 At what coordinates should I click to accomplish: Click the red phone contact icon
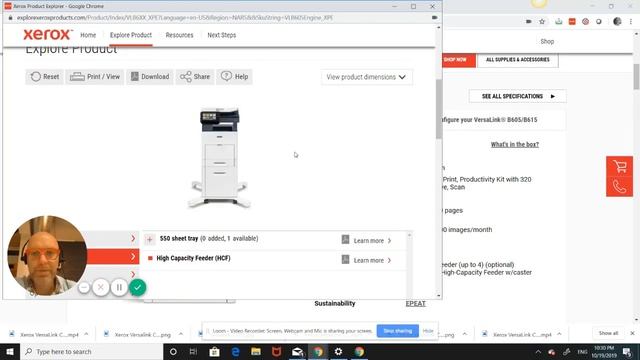[619, 187]
